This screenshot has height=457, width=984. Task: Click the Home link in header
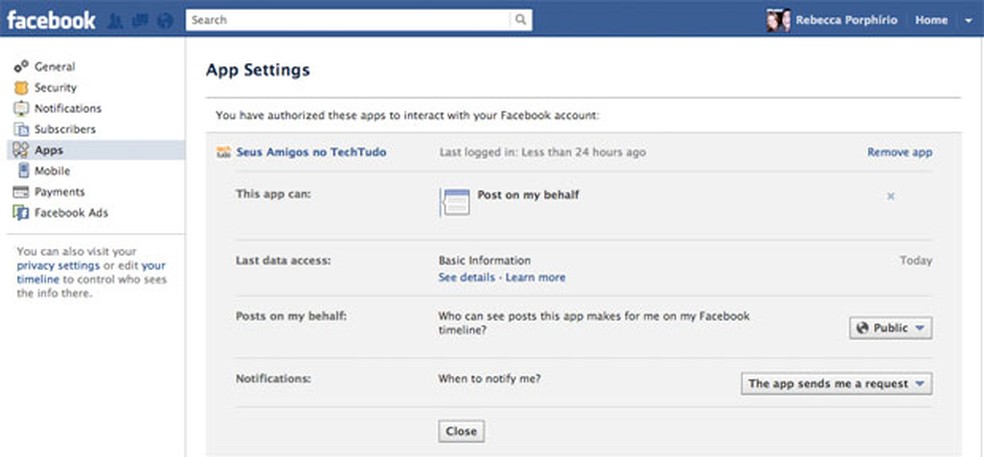(x=931, y=20)
